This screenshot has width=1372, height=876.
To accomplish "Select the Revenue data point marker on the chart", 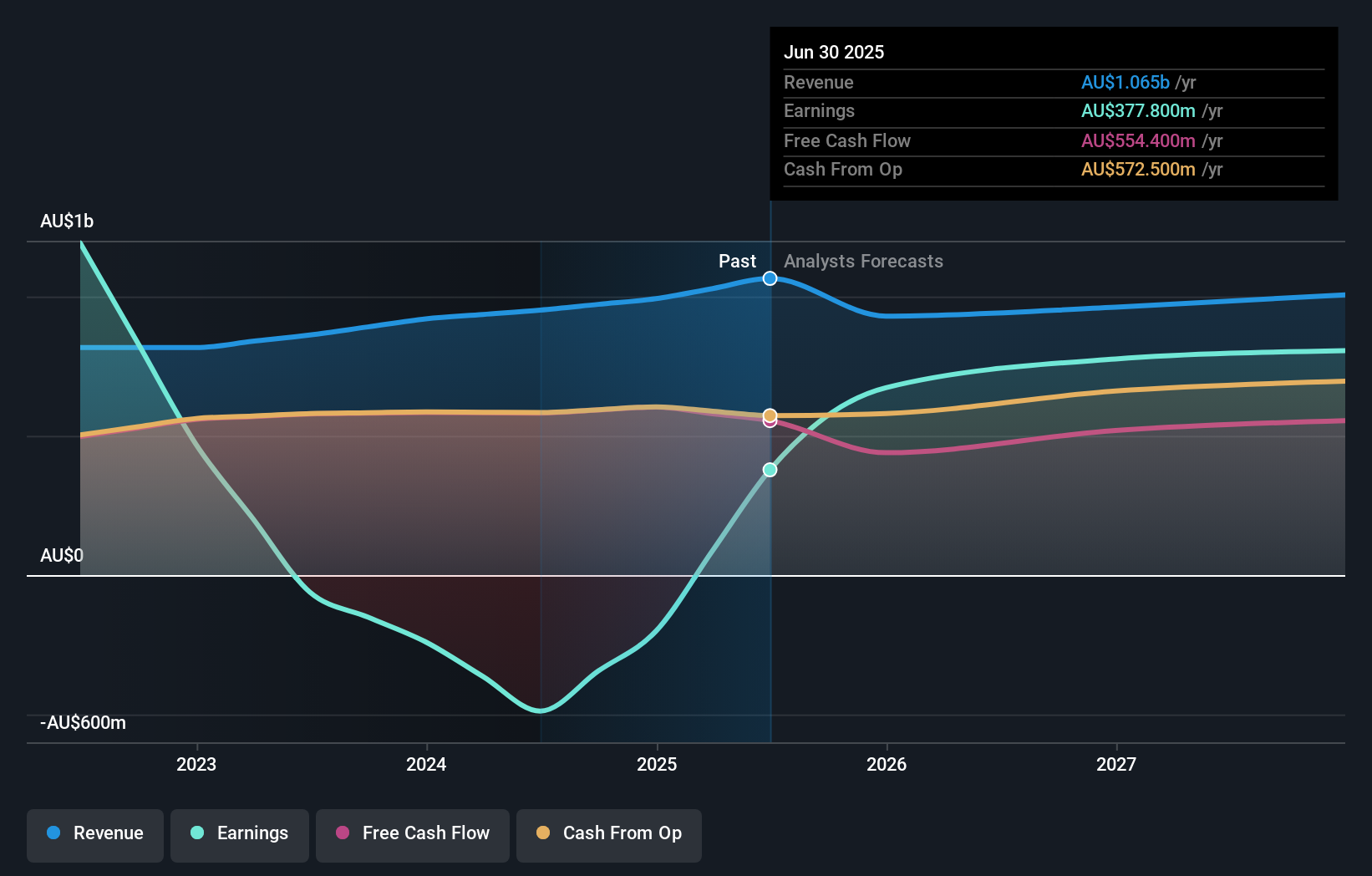I will point(770,278).
